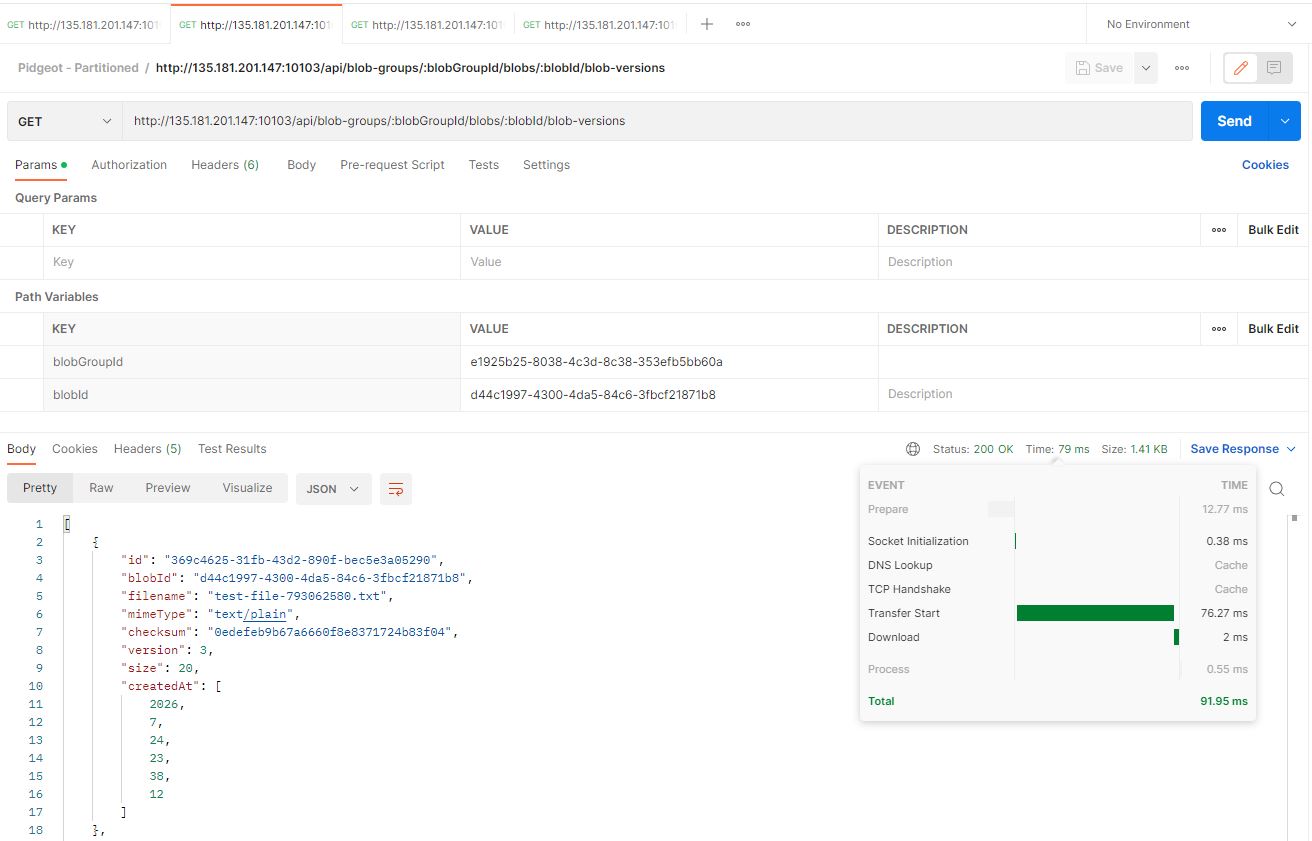Toggle line wrap icon beside JSON
Image resolution: width=1312 pixels, height=841 pixels.
point(396,489)
